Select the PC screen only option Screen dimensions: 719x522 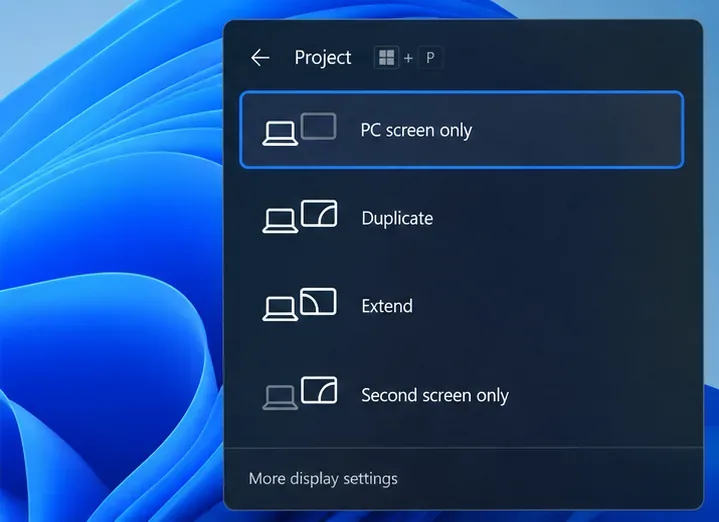(462, 130)
